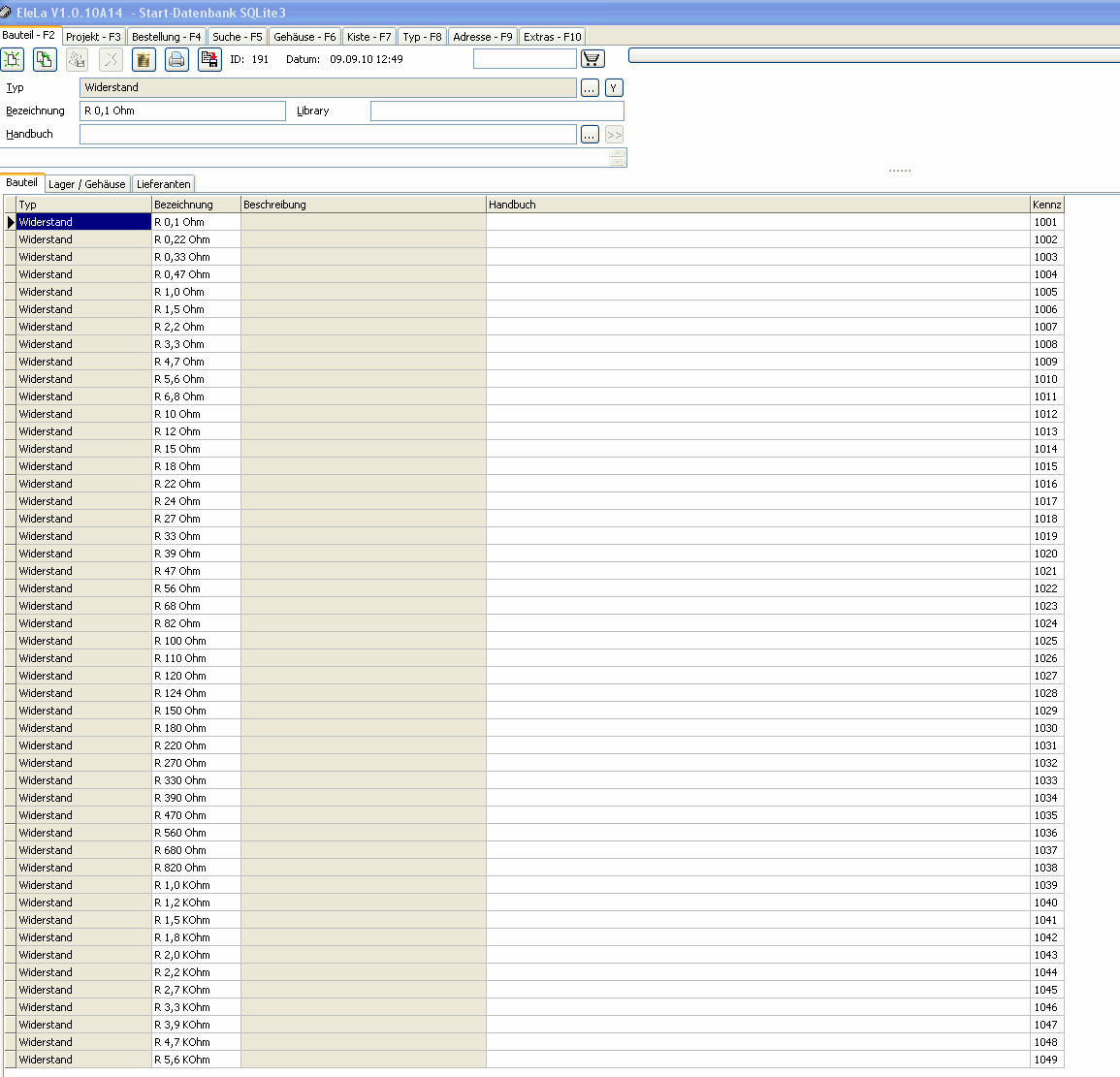Click the notes scroll stepper arrows
Viewport: 1120px width, 1077px height.
[618, 158]
